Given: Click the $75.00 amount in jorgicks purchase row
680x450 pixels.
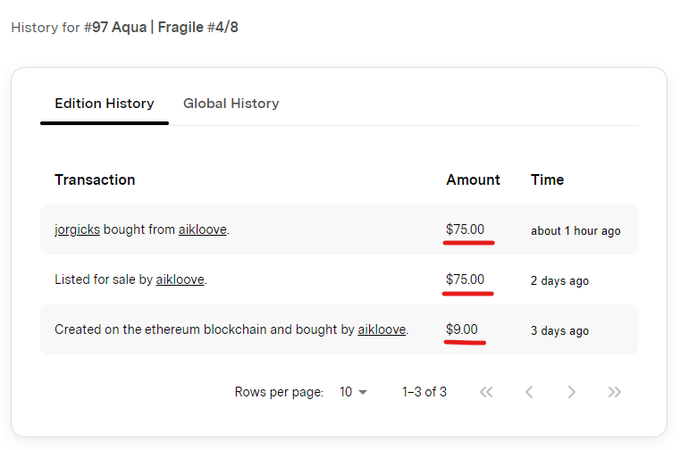Looking at the screenshot, I should click(x=465, y=230).
